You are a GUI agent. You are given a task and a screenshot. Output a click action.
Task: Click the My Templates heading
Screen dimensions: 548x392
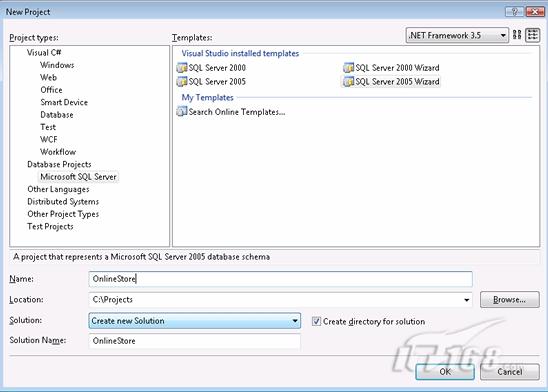pyautogui.click(x=207, y=97)
